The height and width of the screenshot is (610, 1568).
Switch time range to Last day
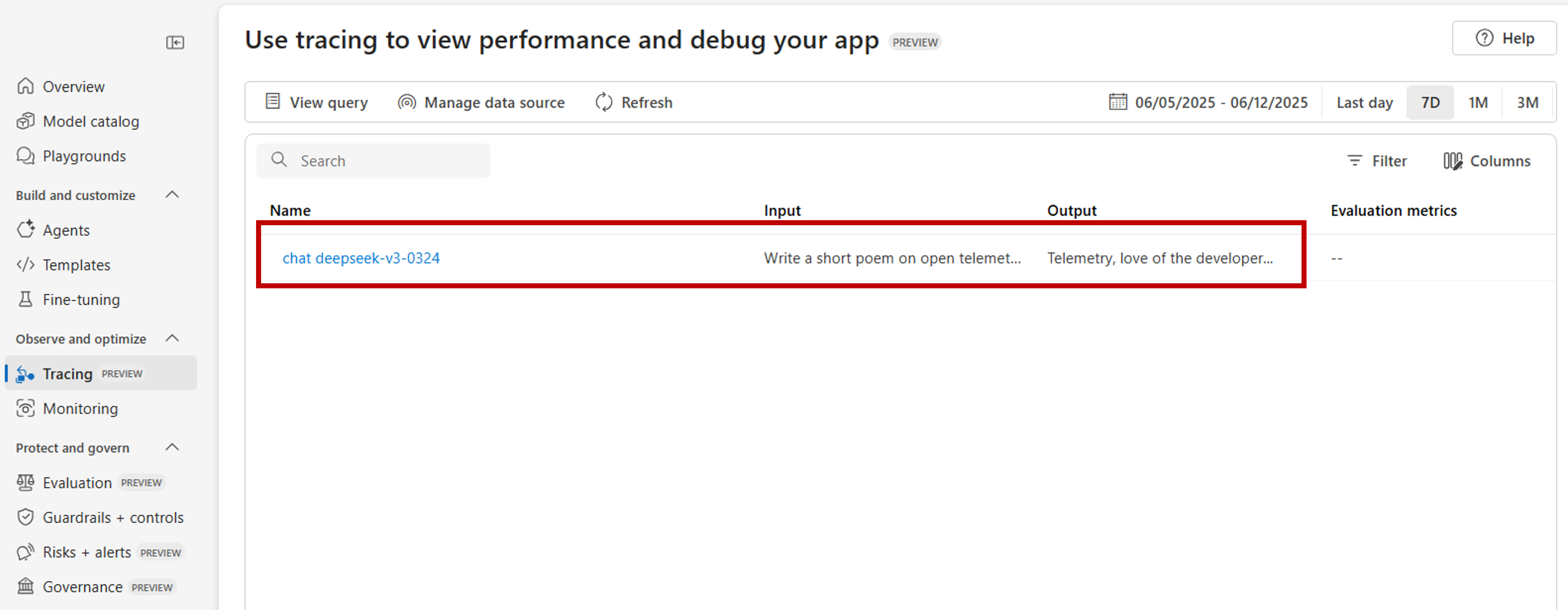pyautogui.click(x=1364, y=102)
